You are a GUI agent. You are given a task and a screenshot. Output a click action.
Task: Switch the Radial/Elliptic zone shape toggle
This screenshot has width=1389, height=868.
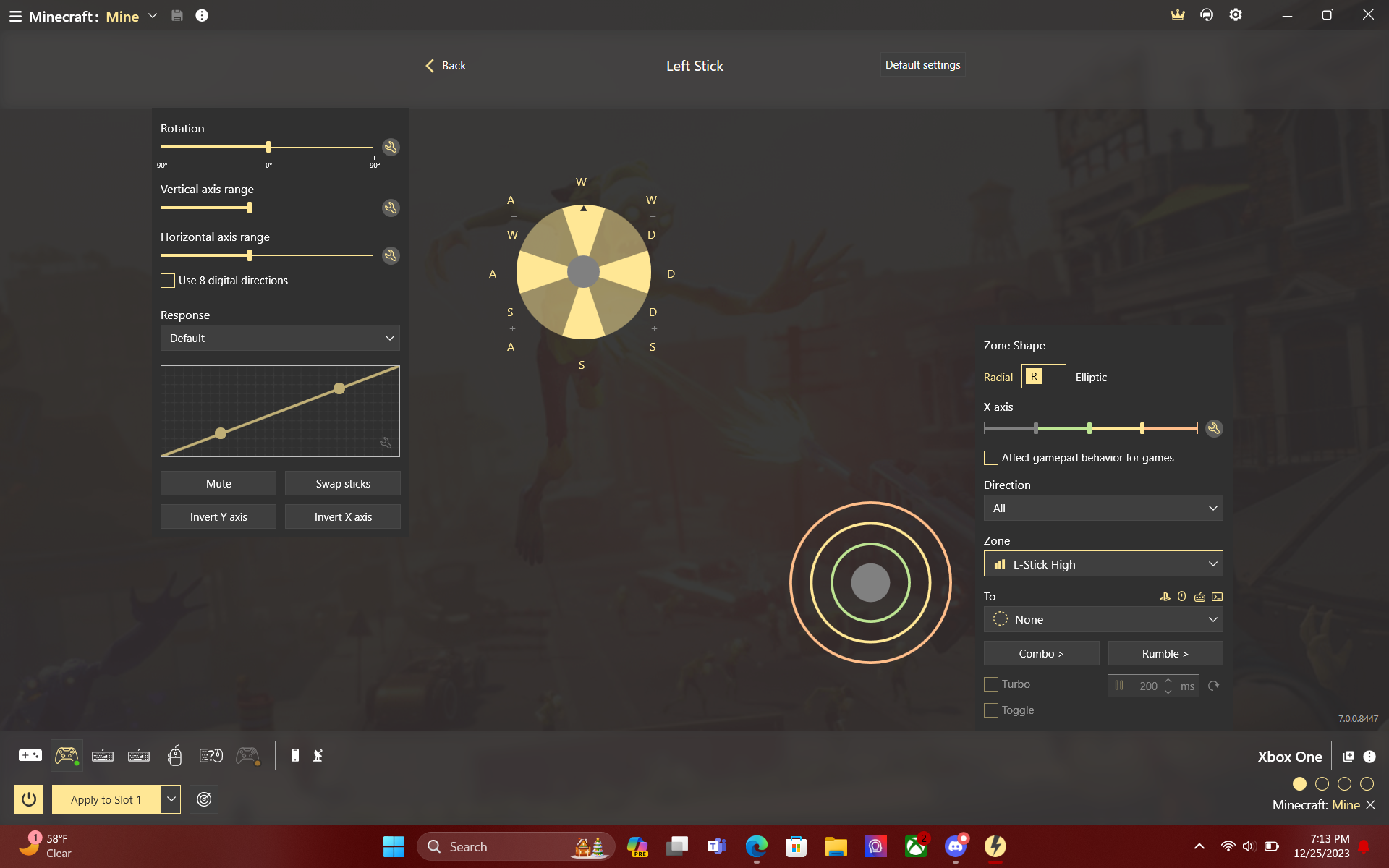point(1043,377)
